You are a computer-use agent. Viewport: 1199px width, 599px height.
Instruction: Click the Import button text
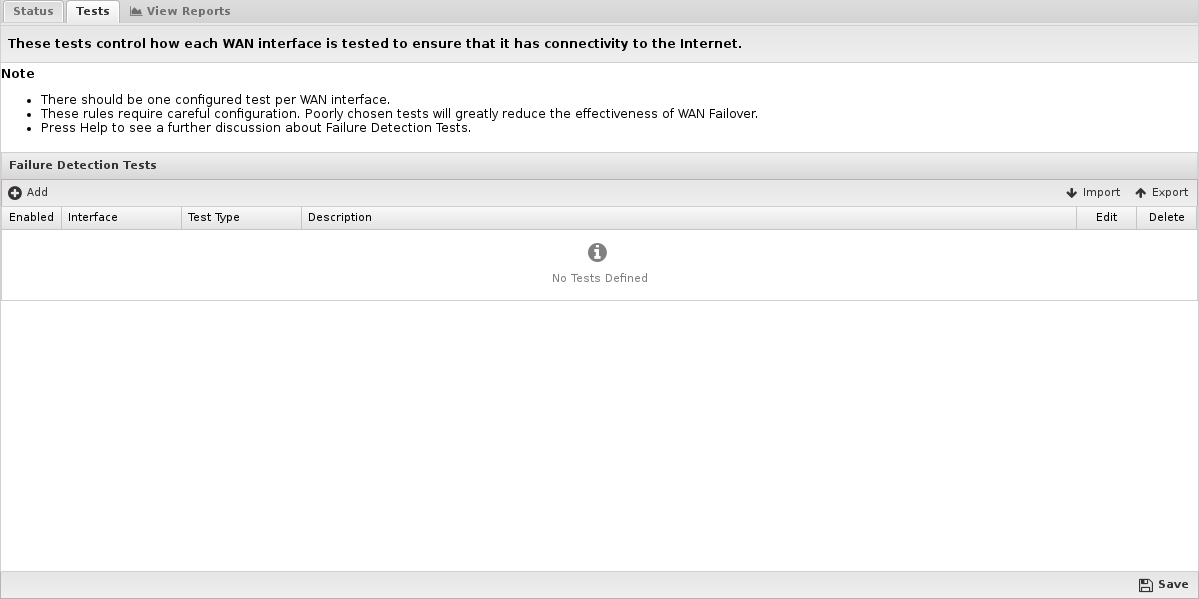pos(1101,193)
